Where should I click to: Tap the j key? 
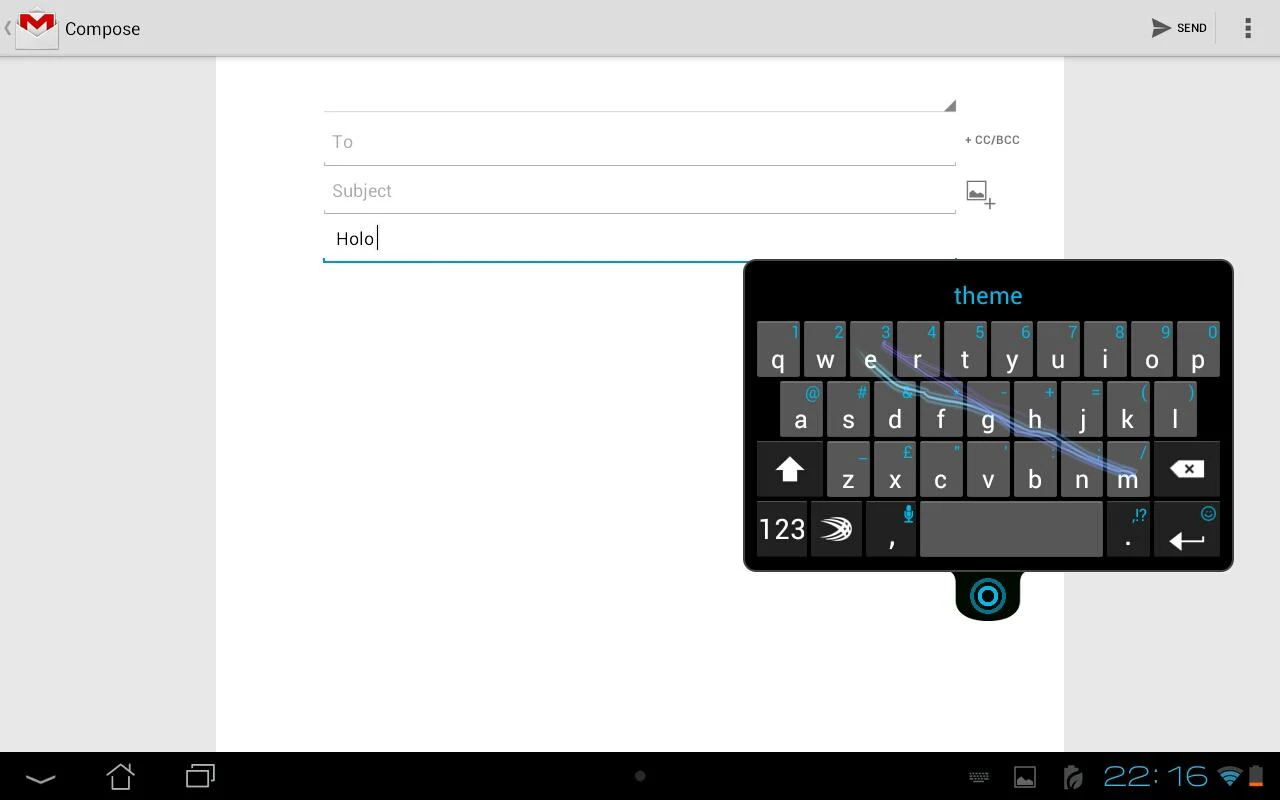1081,409
